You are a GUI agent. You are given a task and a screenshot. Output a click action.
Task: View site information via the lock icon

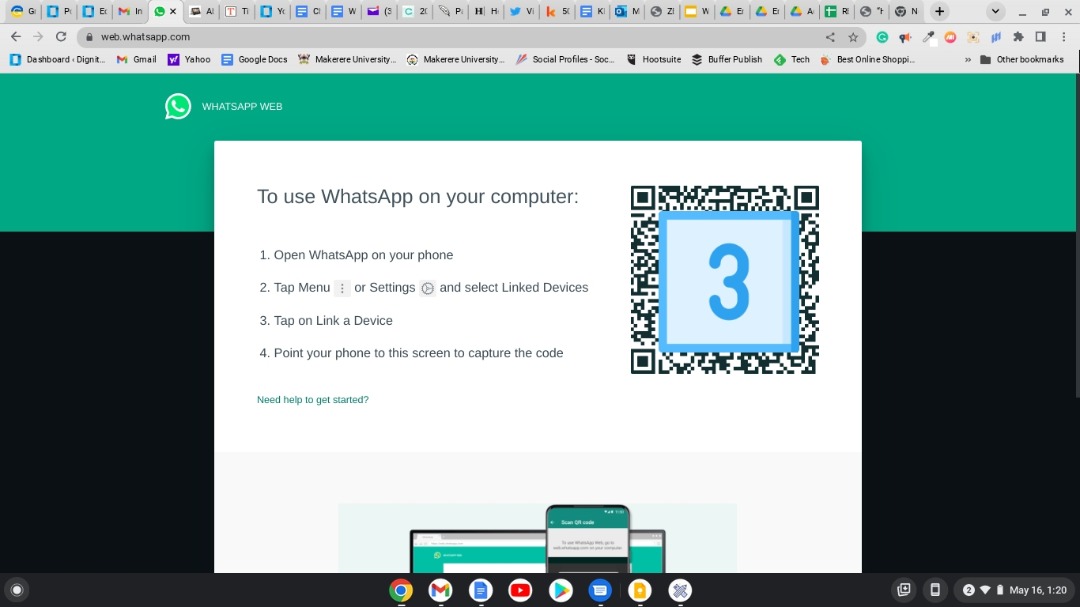89,37
